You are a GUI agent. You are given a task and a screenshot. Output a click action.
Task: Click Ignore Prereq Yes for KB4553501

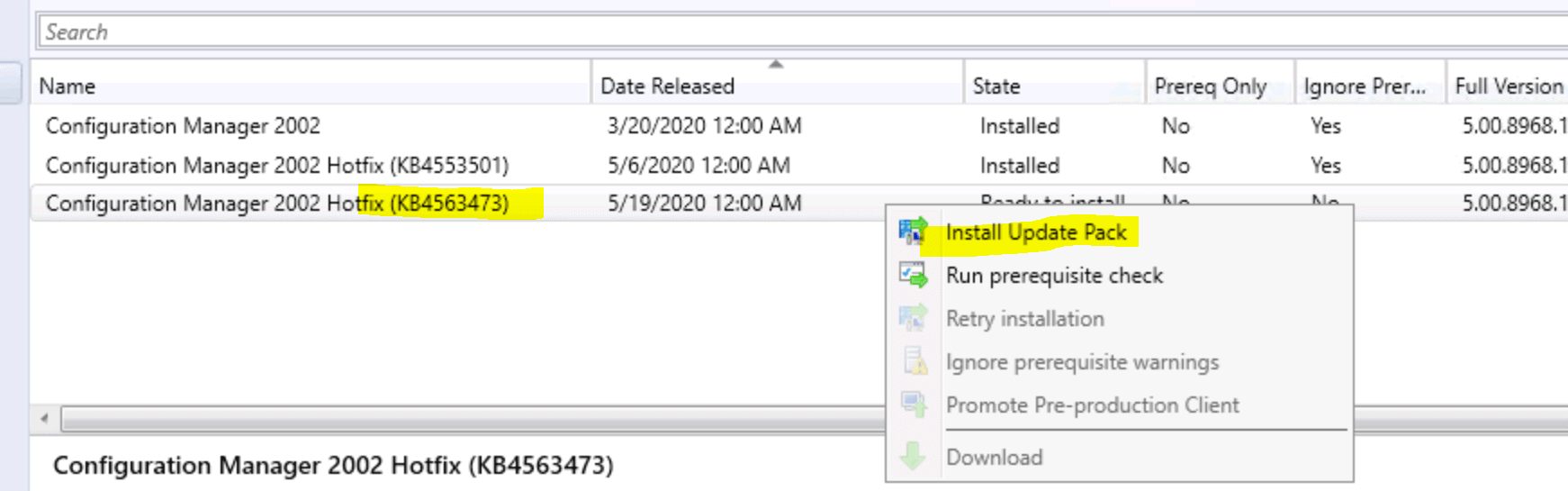1326,166
